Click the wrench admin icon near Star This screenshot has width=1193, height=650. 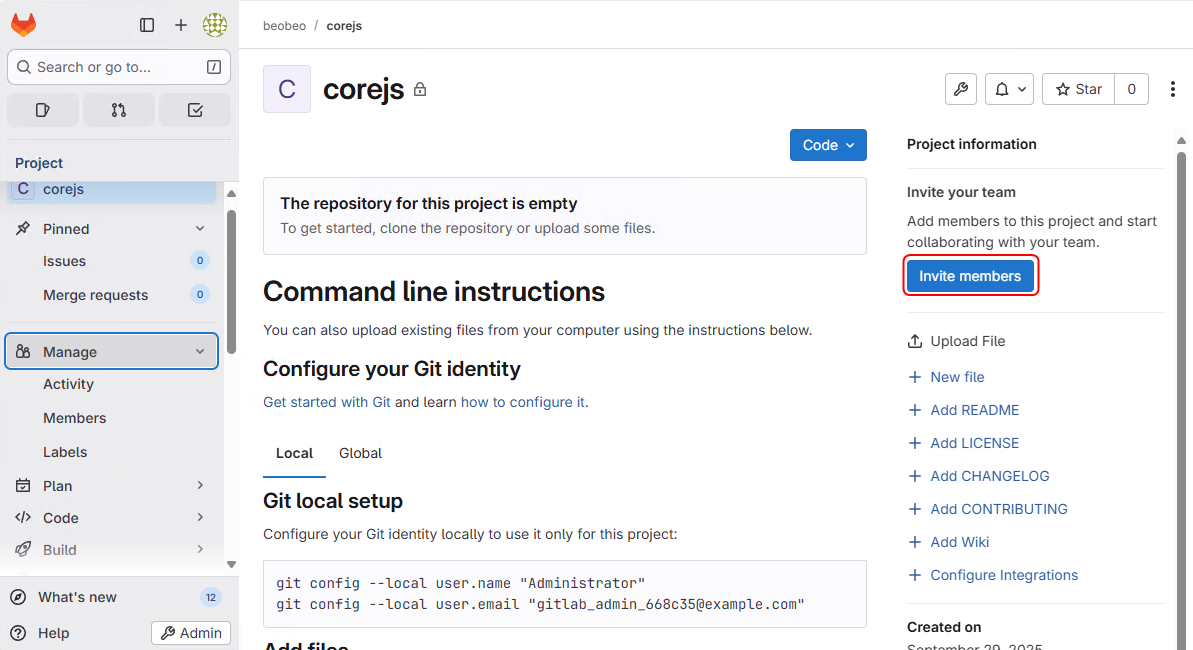click(x=960, y=89)
